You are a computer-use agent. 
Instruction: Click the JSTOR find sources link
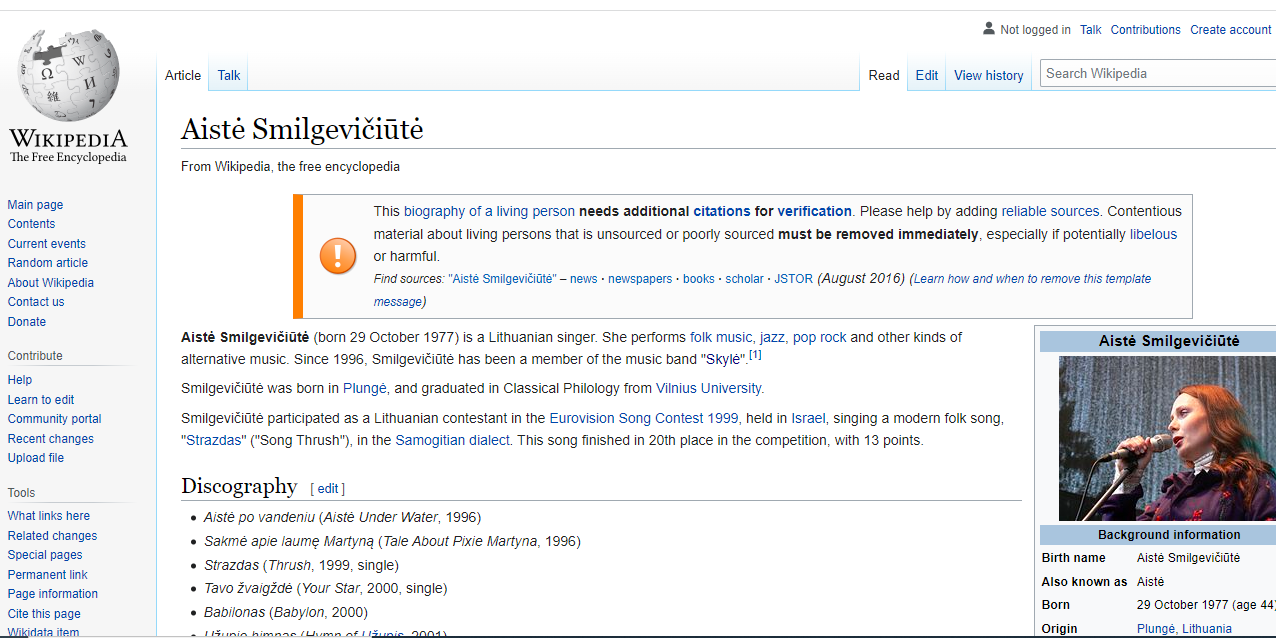794,279
